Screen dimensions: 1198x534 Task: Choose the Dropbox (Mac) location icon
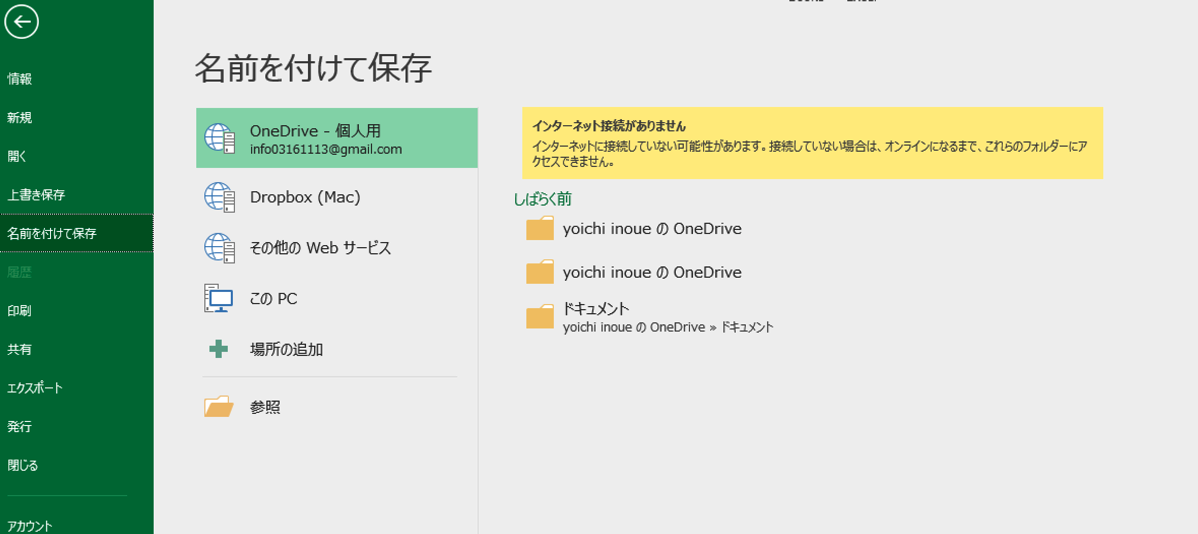click(219, 197)
